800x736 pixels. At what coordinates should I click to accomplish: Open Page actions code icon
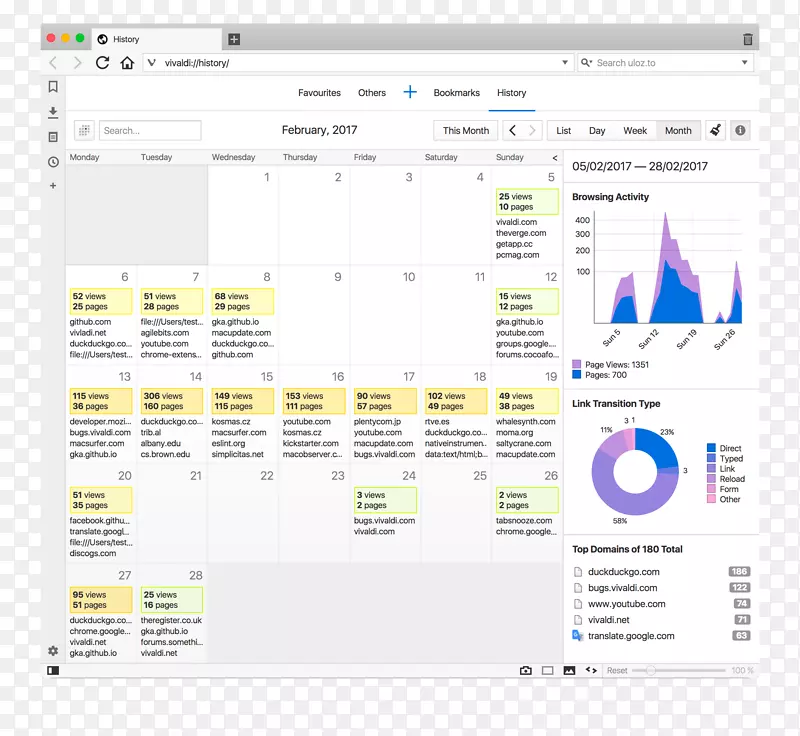pyautogui.click(x=591, y=670)
